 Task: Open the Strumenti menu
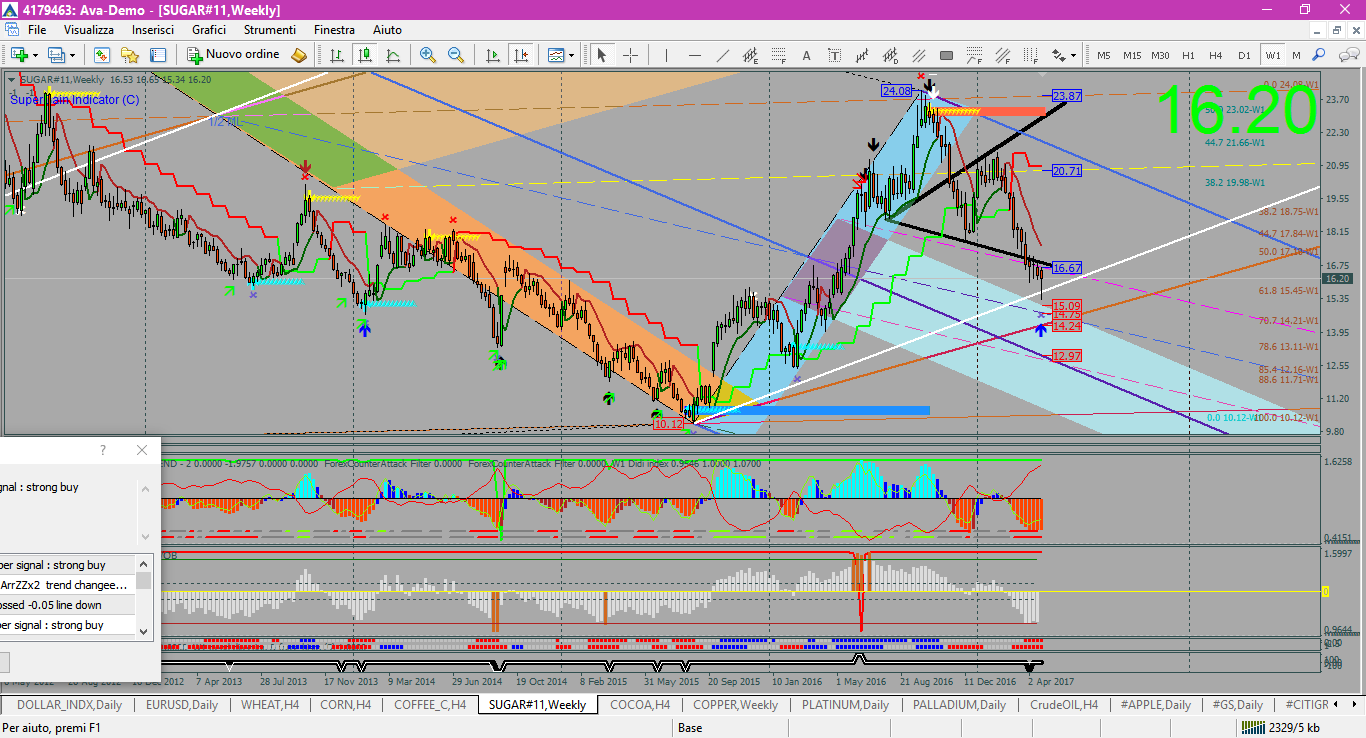coord(269,30)
